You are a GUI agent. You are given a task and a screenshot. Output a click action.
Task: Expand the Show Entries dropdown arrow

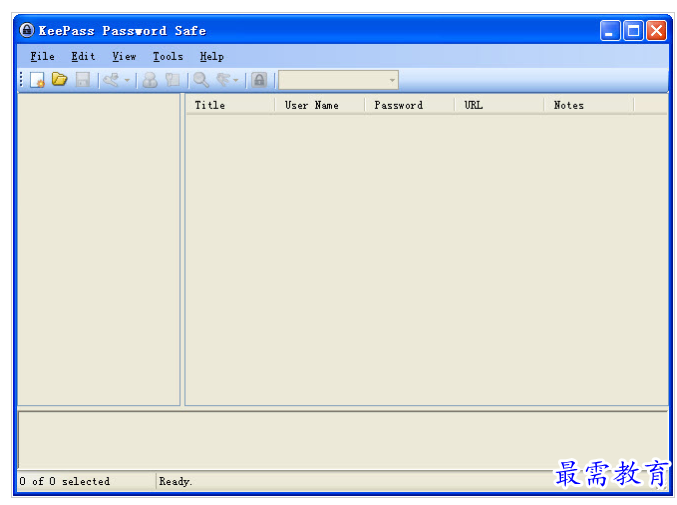[236, 80]
